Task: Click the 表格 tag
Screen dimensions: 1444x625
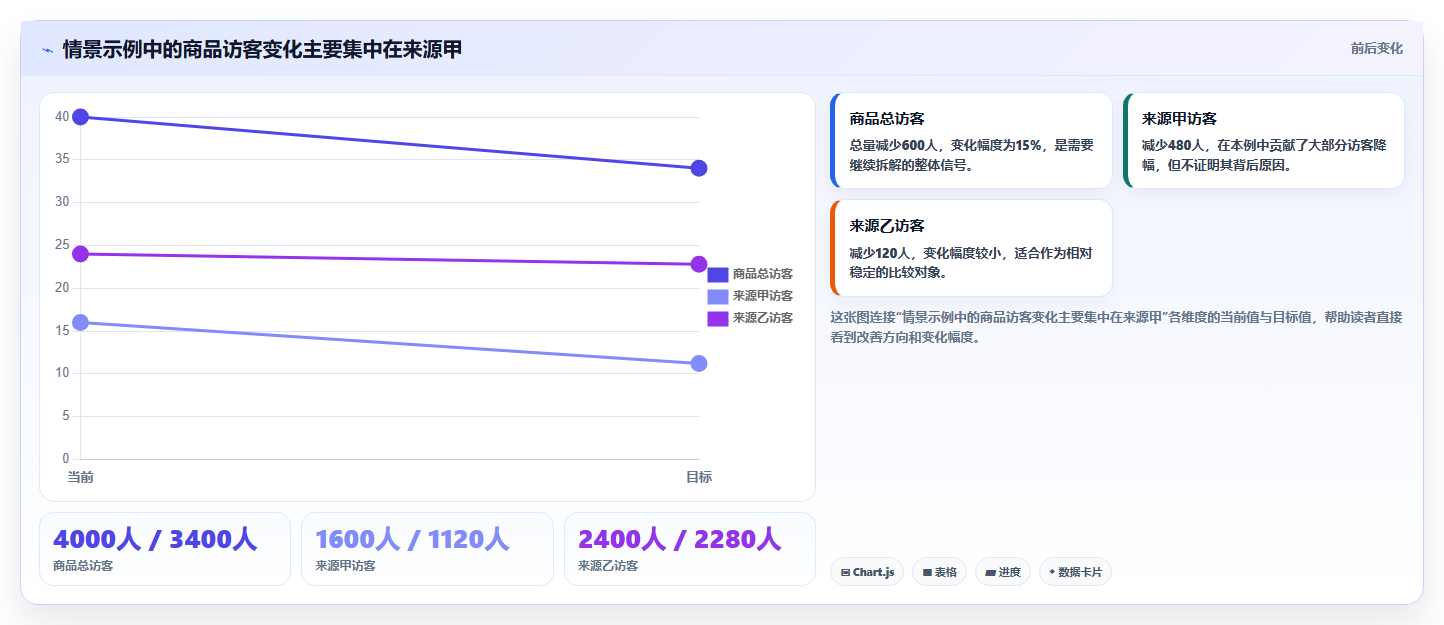Action: [x=939, y=572]
